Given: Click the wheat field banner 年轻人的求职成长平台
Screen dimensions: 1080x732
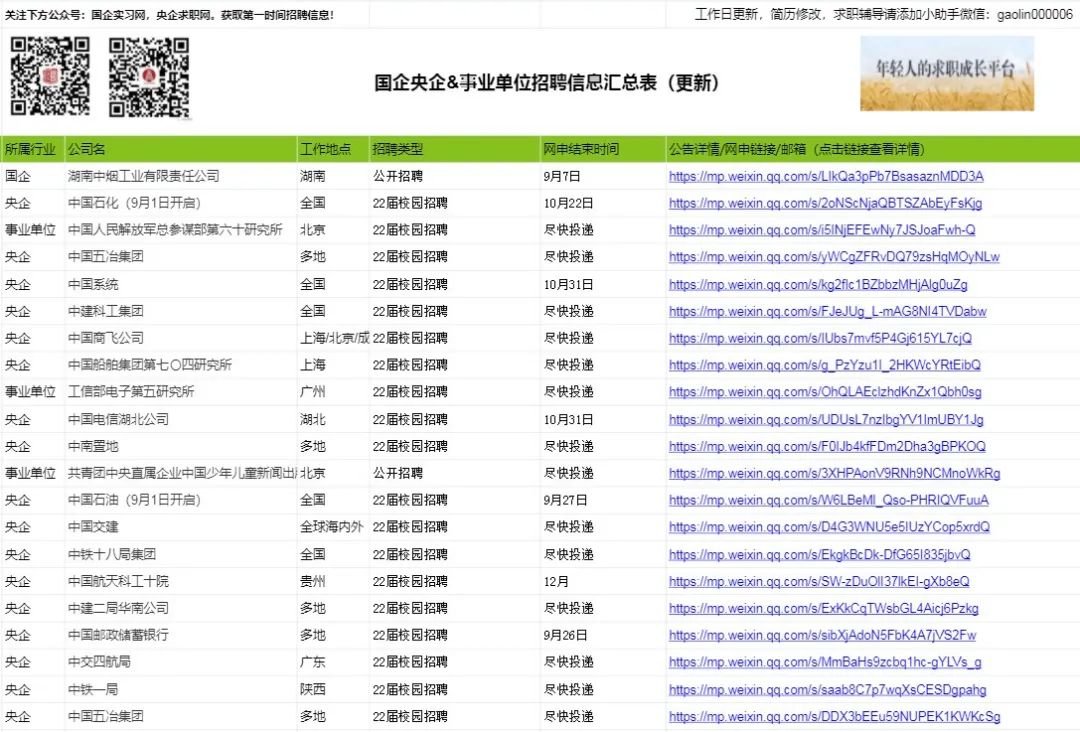Looking at the screenshot, I should [x=947, y=74].
